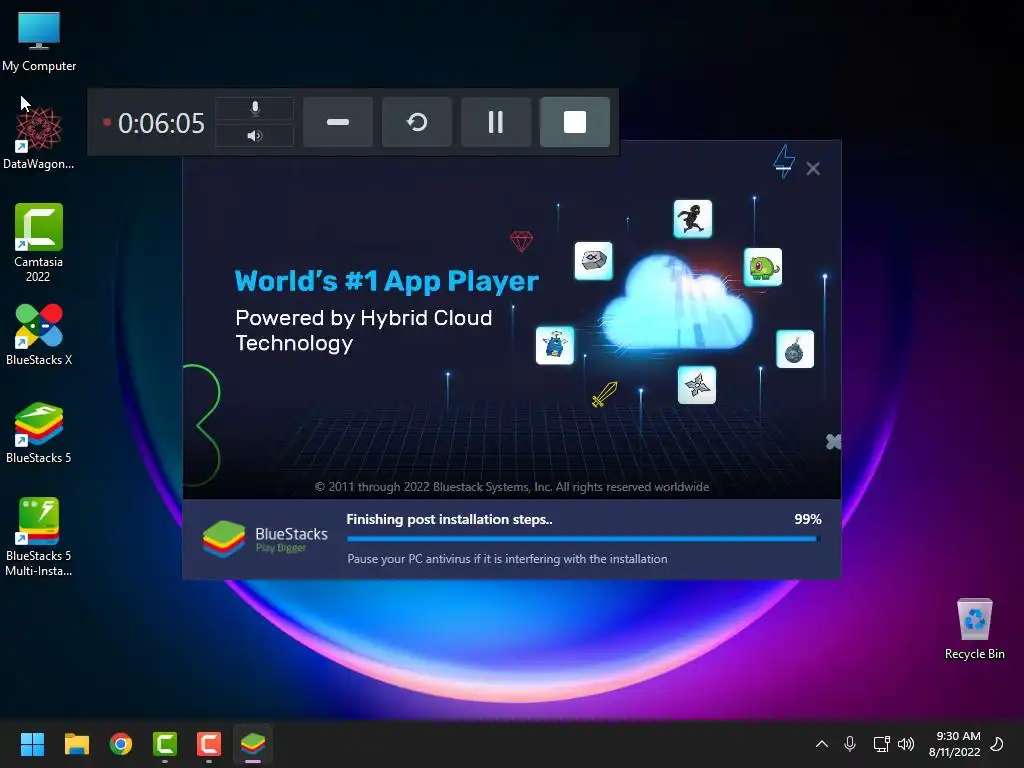Switch to BlueStacks installer in the taskbar
This screenshot has width=1024, height=768.
[253, 744]
